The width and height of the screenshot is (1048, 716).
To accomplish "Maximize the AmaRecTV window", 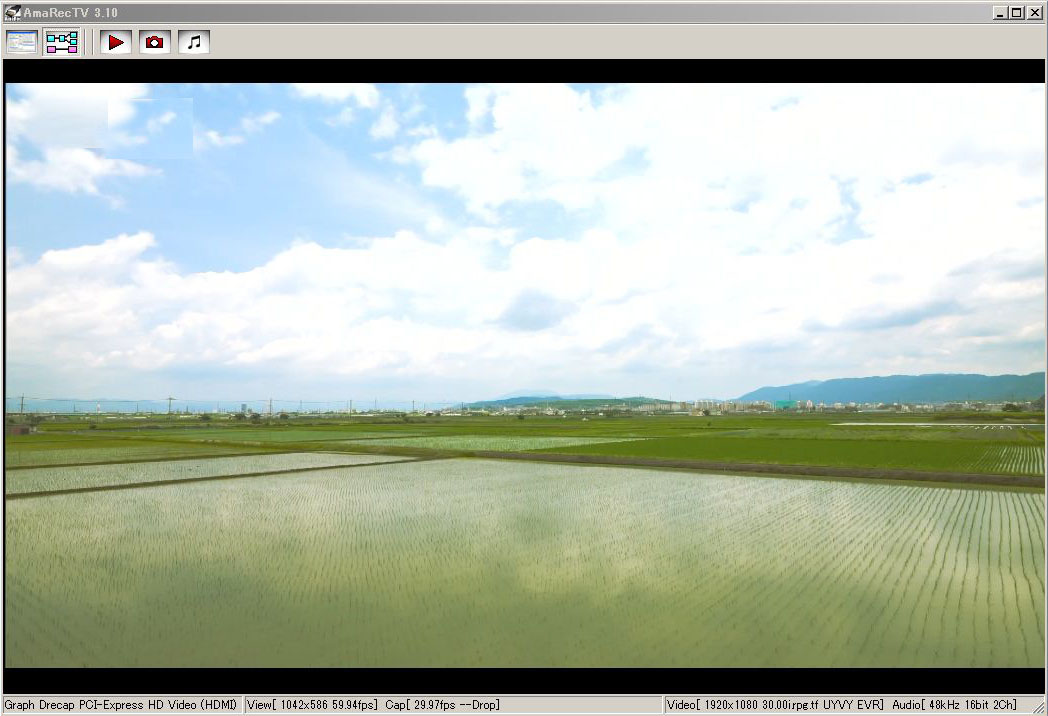I will click(1017, 13).
